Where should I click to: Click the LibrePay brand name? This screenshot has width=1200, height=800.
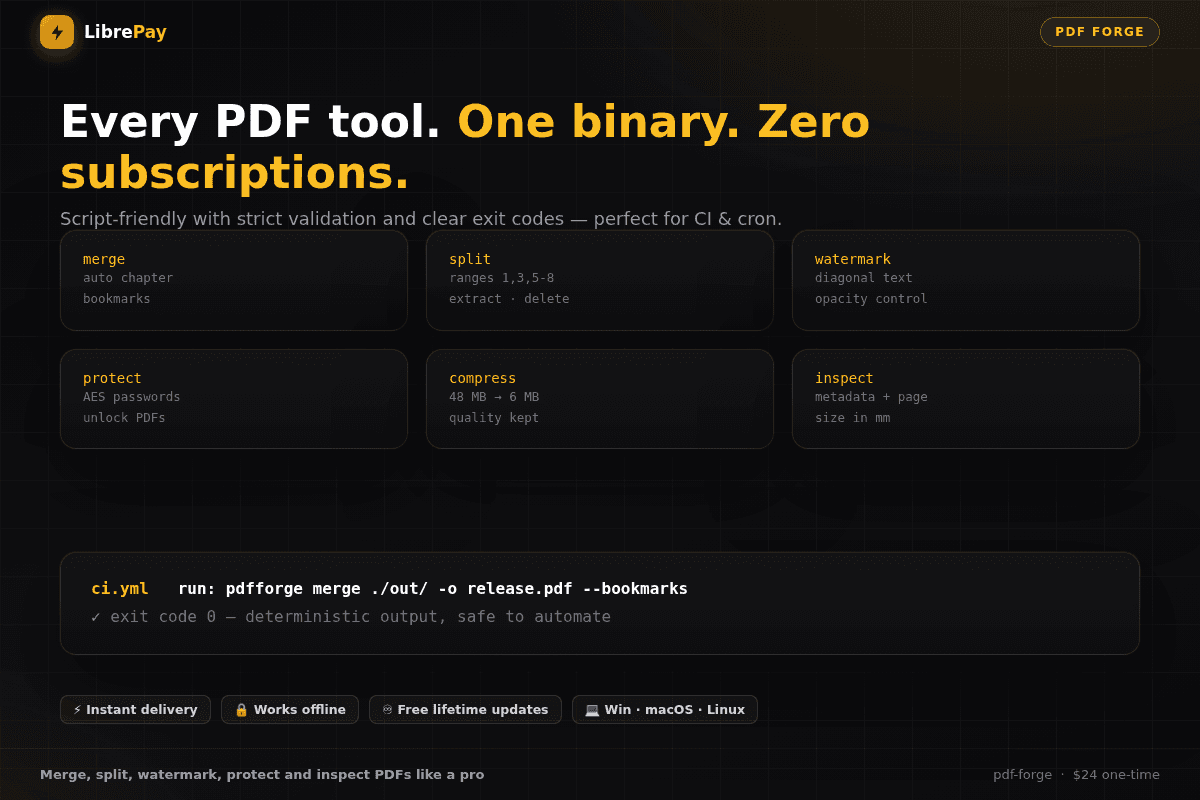coord(125,32)
